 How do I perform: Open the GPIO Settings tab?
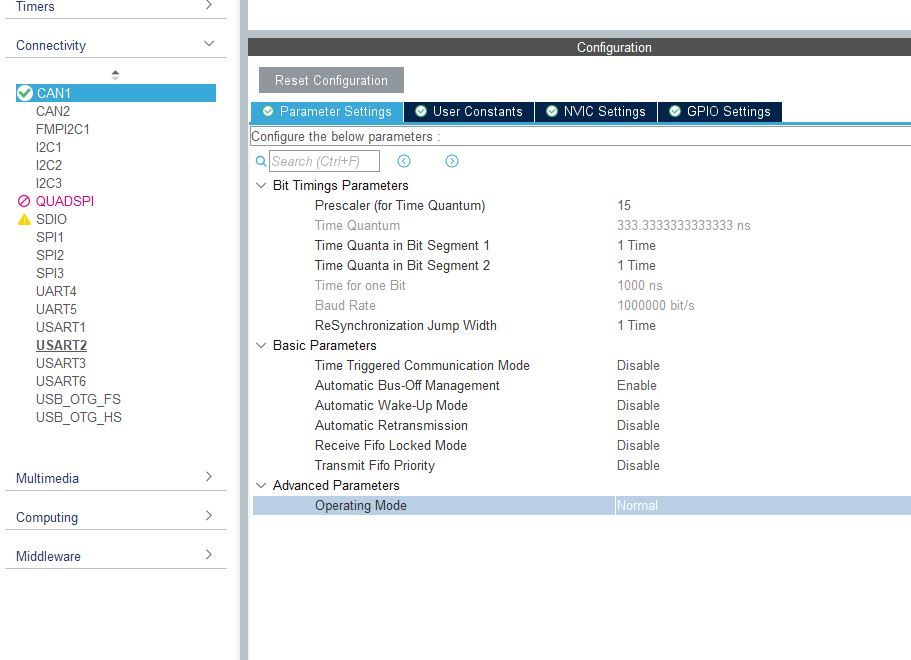point(720,112)
